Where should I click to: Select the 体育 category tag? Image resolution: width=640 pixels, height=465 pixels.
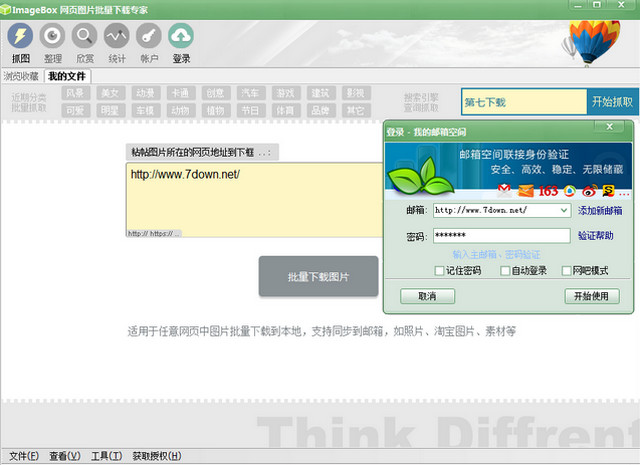point(286,110)
